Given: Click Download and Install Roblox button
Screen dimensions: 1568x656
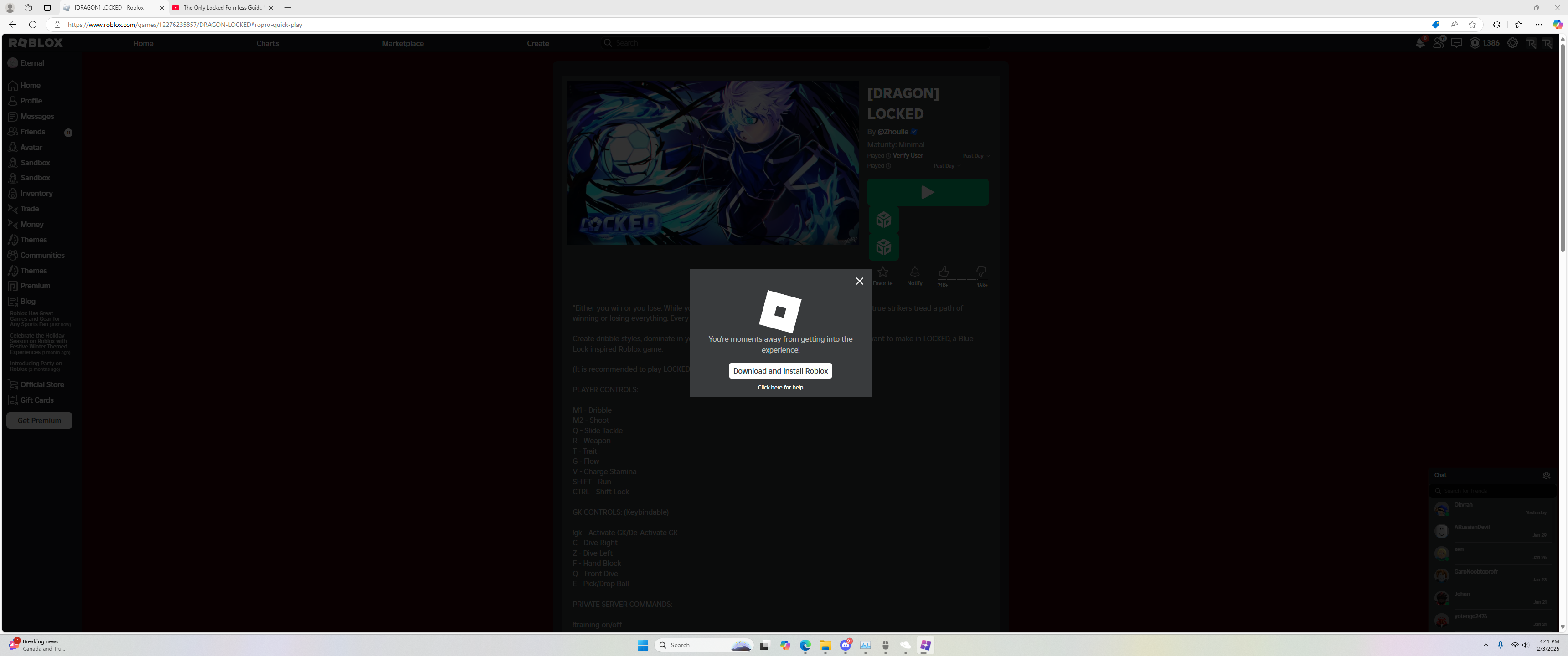Looking at the screenshot, I should pos(780,371).
